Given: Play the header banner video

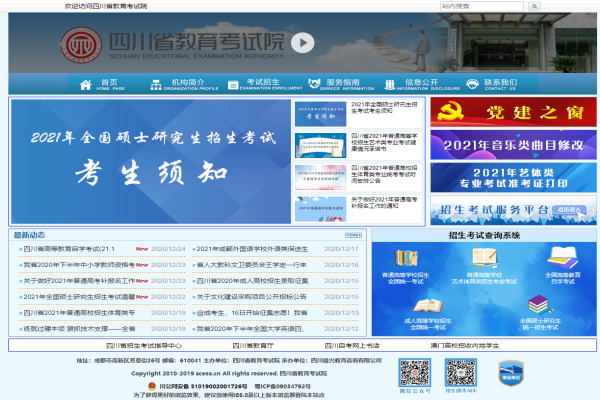Looking at the screenshot, I should click(x=302, y=43).
